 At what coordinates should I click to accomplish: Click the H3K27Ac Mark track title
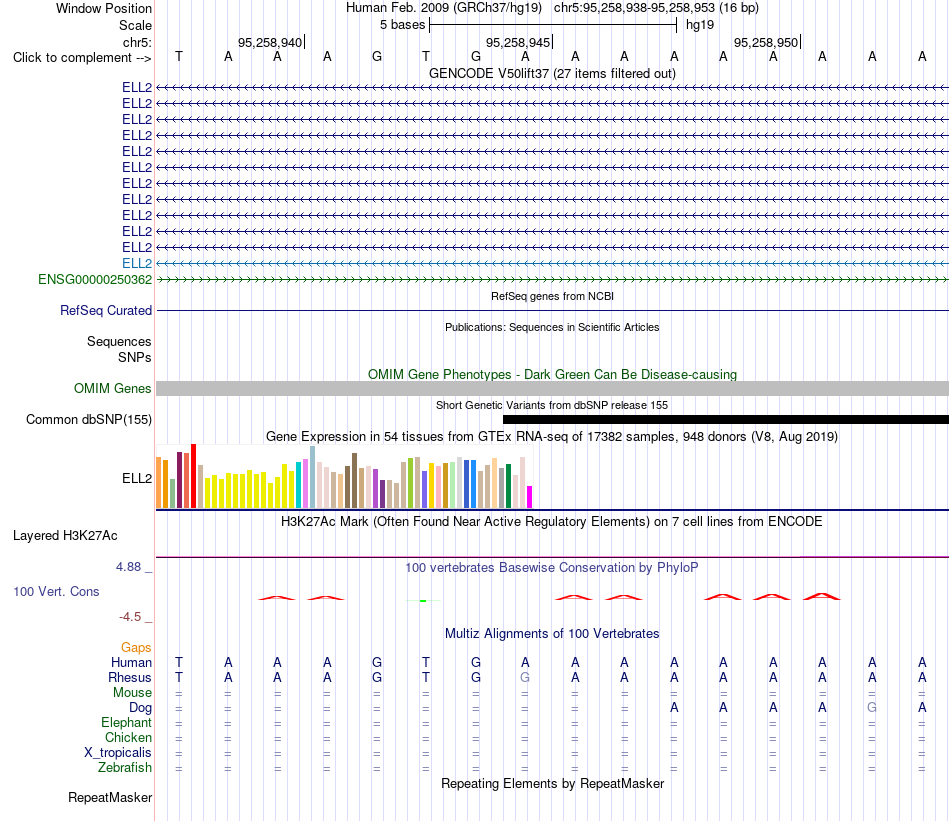pos(552,522)
